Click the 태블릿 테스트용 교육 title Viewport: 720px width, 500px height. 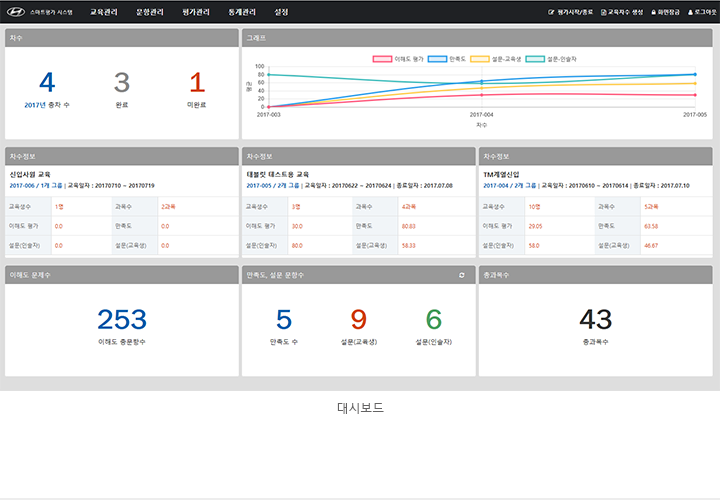278,174
